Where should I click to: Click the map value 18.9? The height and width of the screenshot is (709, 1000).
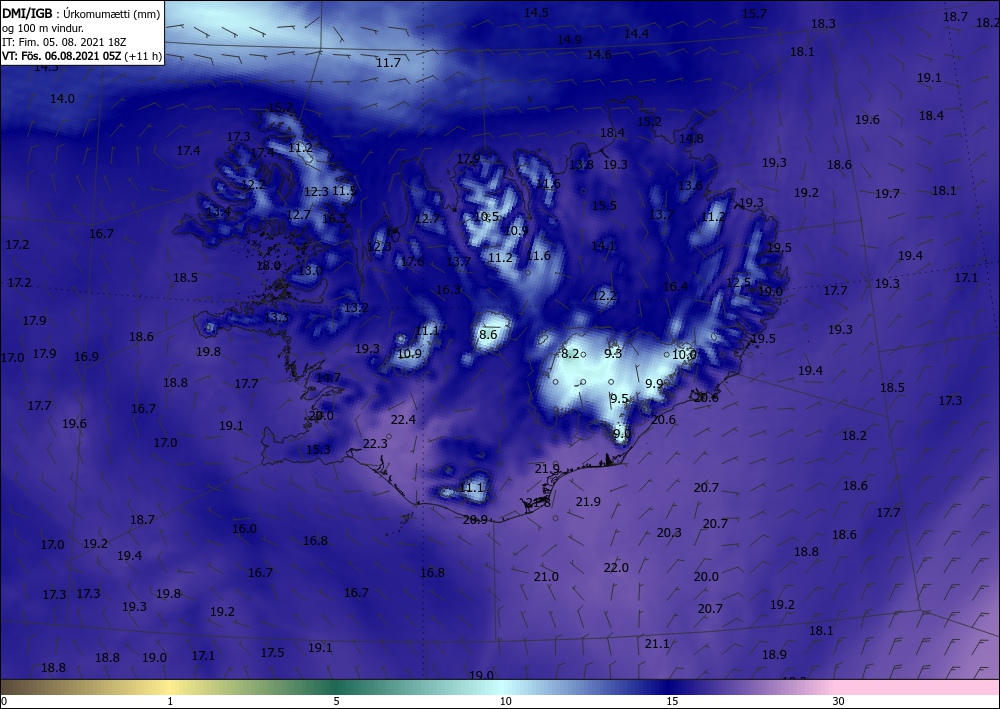774,654
